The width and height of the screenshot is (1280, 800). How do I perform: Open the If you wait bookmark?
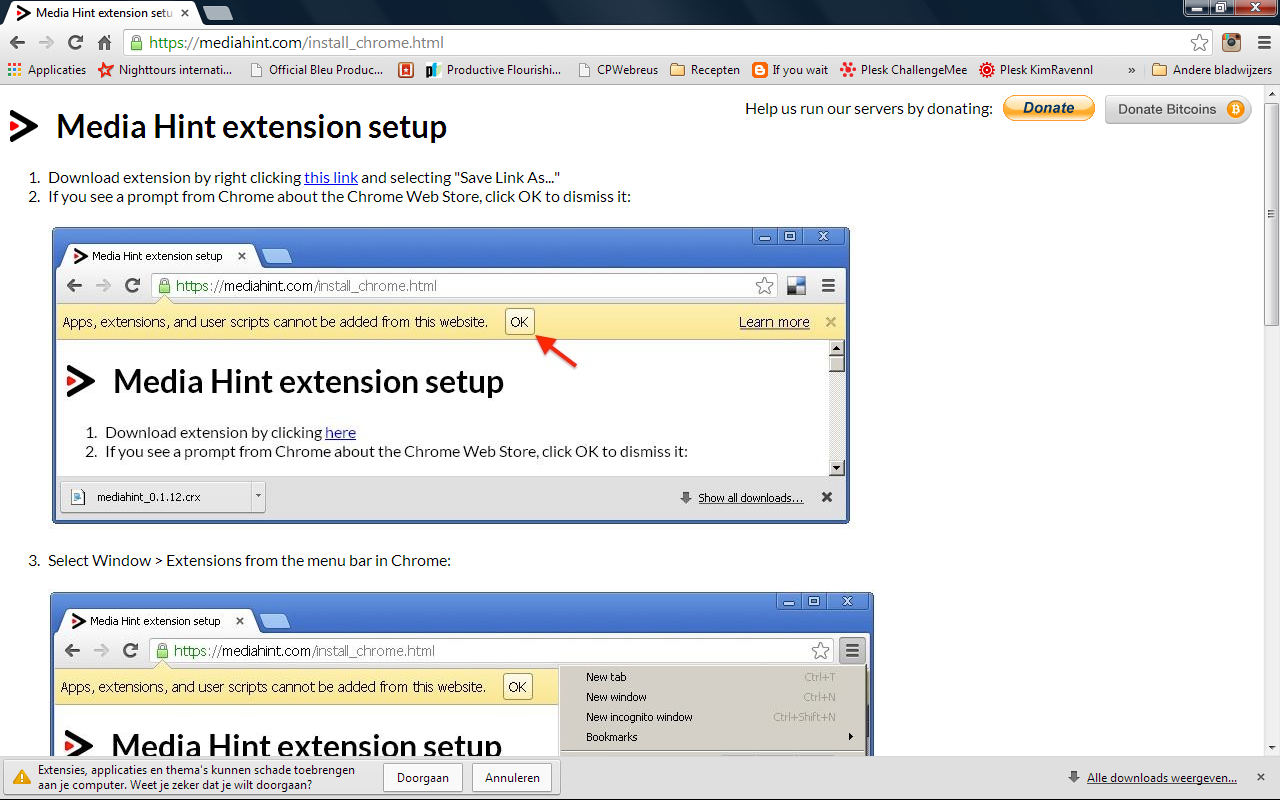click(x=790, y=70)
